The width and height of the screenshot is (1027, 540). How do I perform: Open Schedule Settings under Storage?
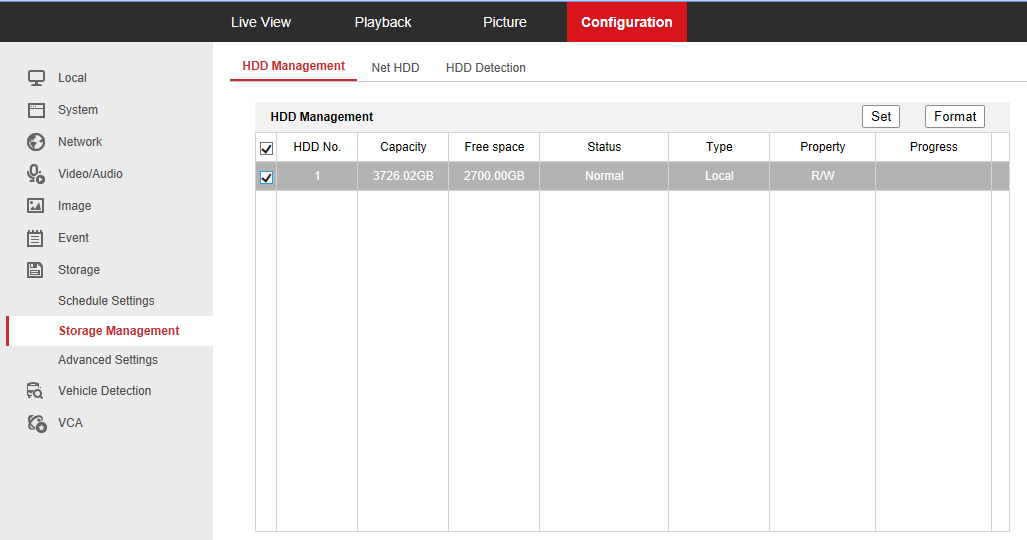pos(106,301)
